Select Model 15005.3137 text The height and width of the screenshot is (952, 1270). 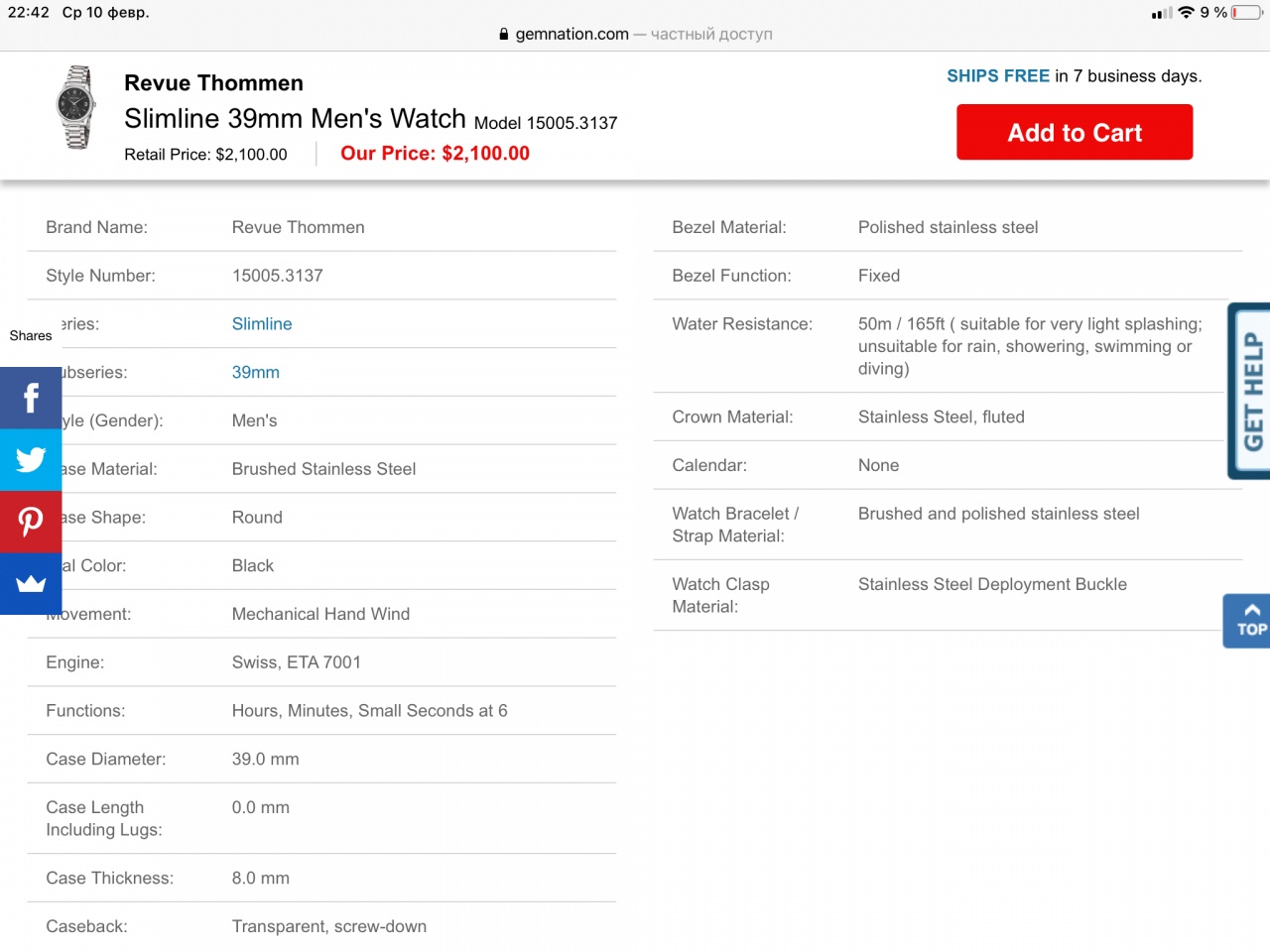tap(546, 123)
